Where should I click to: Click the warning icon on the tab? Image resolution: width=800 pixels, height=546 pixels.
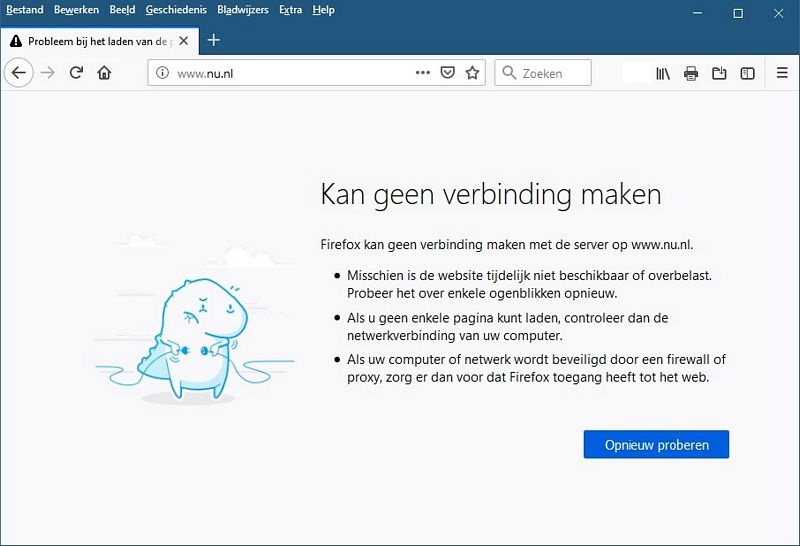[x=16, y=41]
